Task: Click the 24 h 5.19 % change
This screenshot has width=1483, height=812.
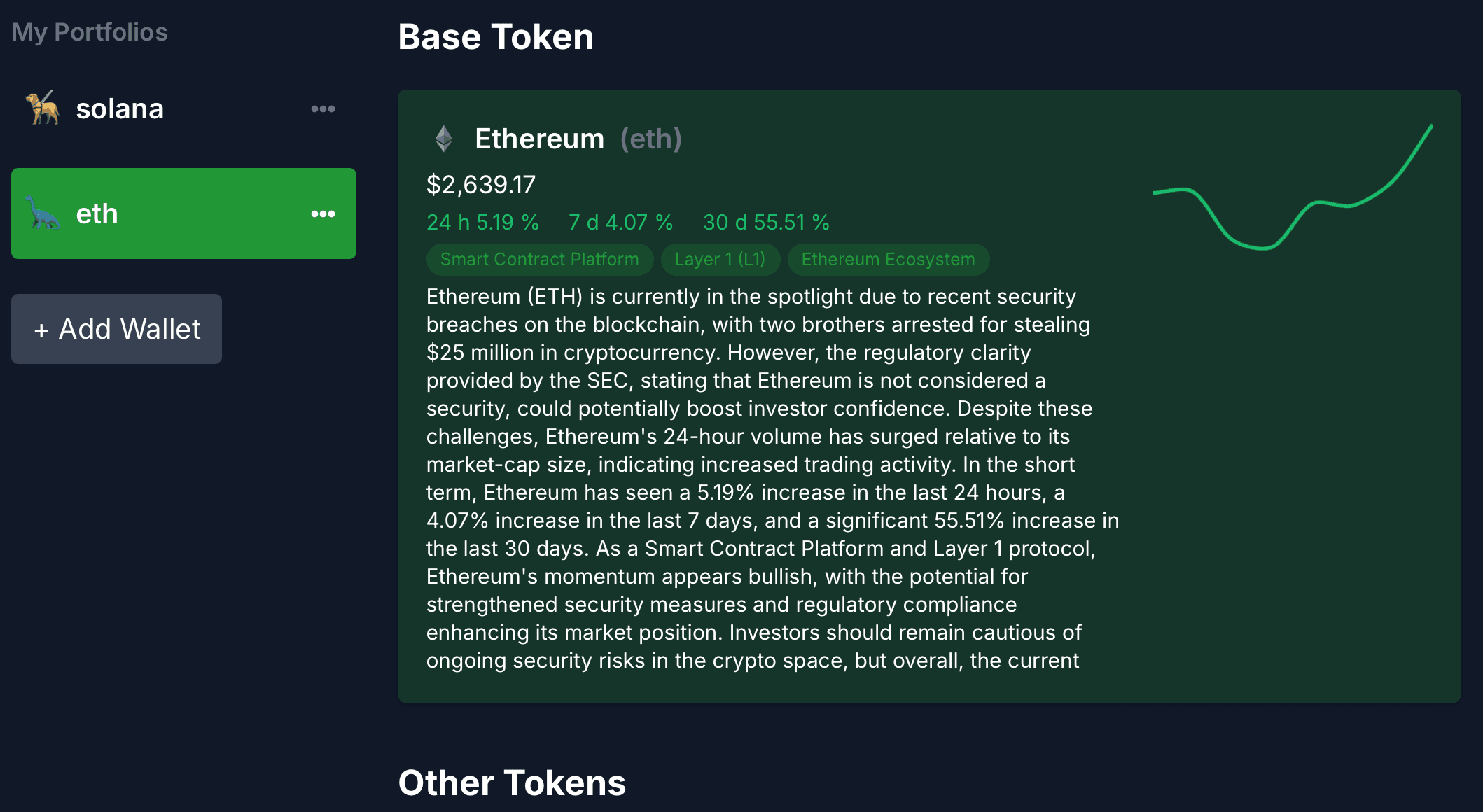Action: click(482, 223)
